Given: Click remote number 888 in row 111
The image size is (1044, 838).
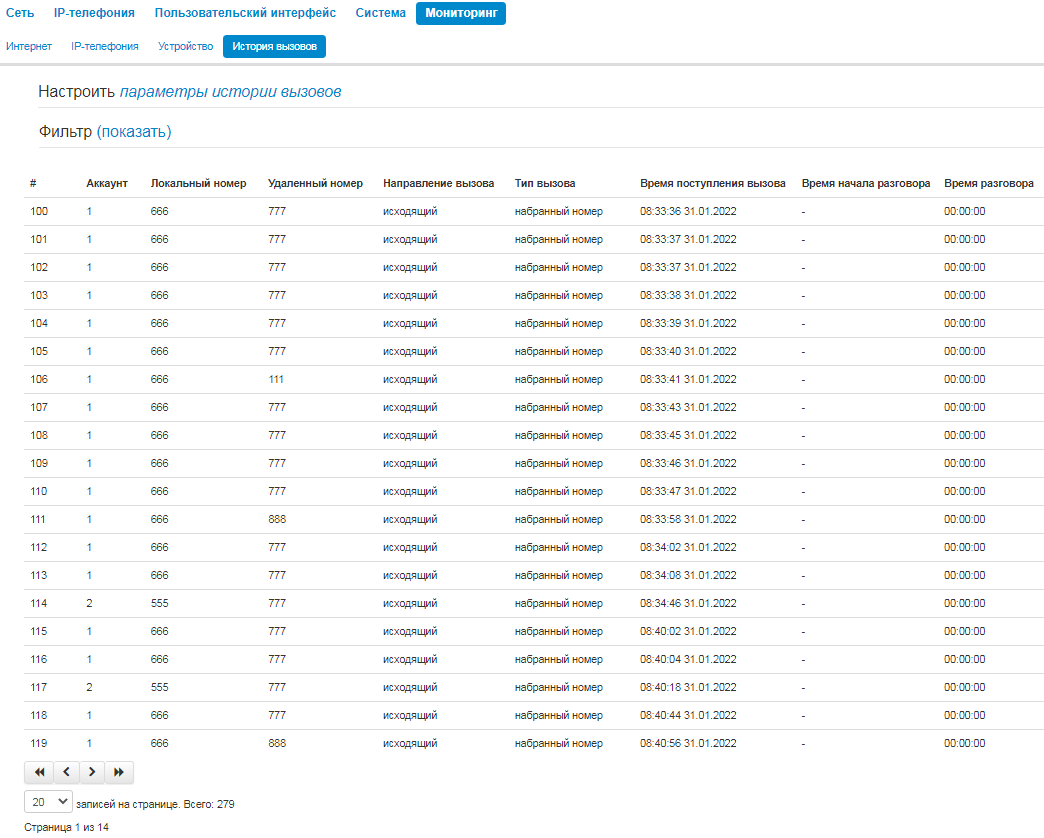Looking at the screenshot, I should pos(277,519).
